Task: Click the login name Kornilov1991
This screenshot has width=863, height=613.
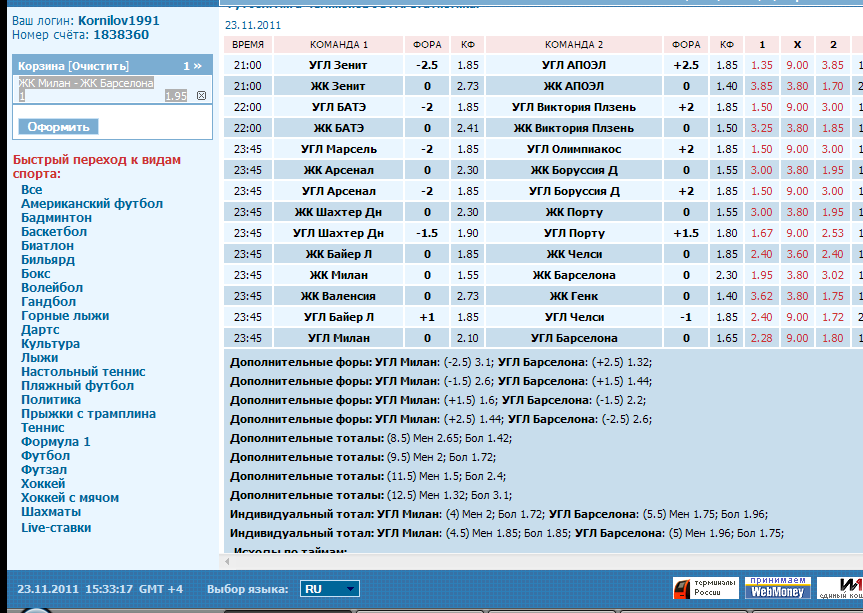Action: [118, 20]
